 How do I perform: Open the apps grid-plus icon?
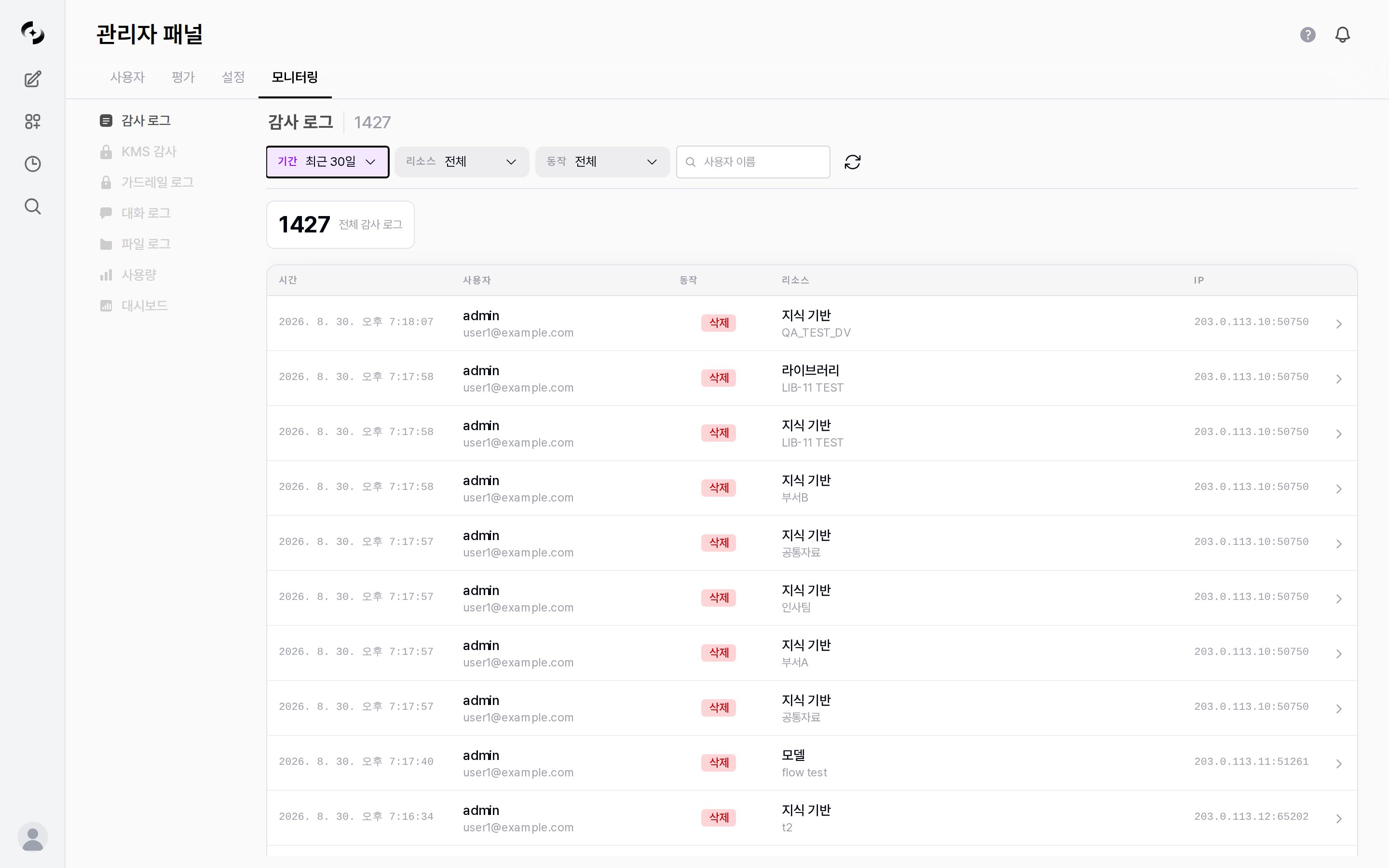click(33, 121)
